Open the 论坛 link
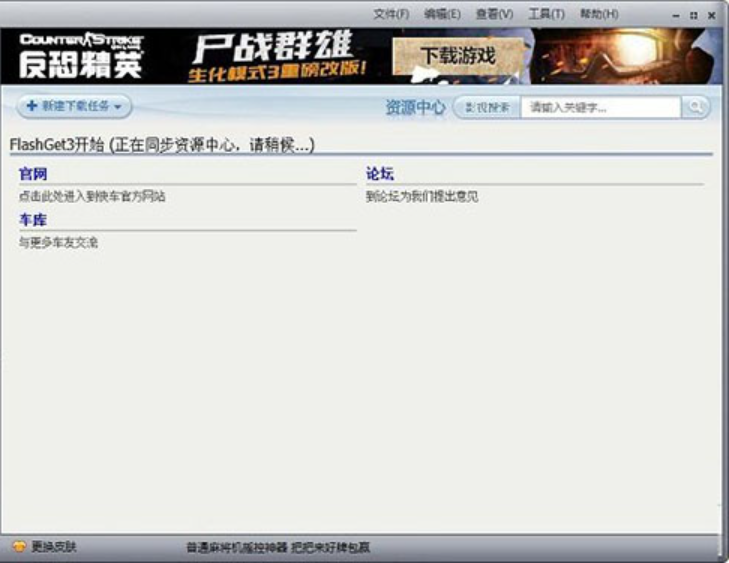This screenshot has height=563, width=729. coord(380,174)
